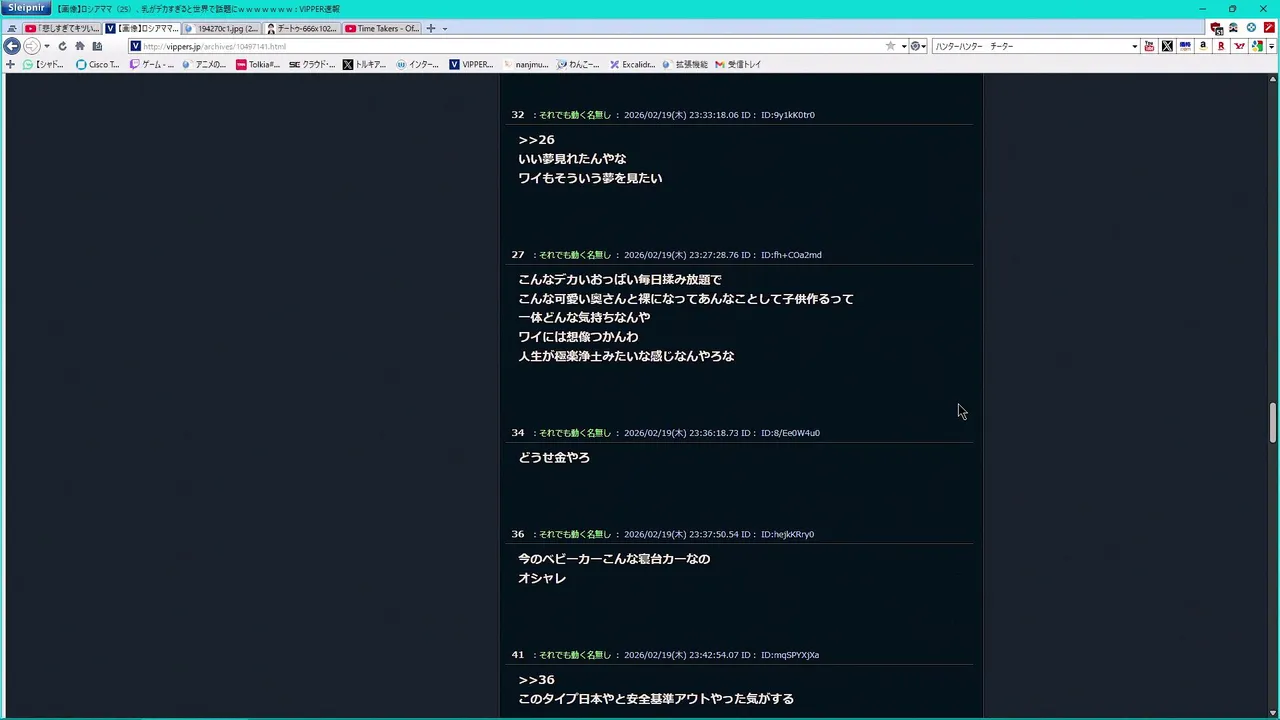Screen dimensions: 1280x720
Task: Open the nanjmu... bookmark
Action: [525, 64]
